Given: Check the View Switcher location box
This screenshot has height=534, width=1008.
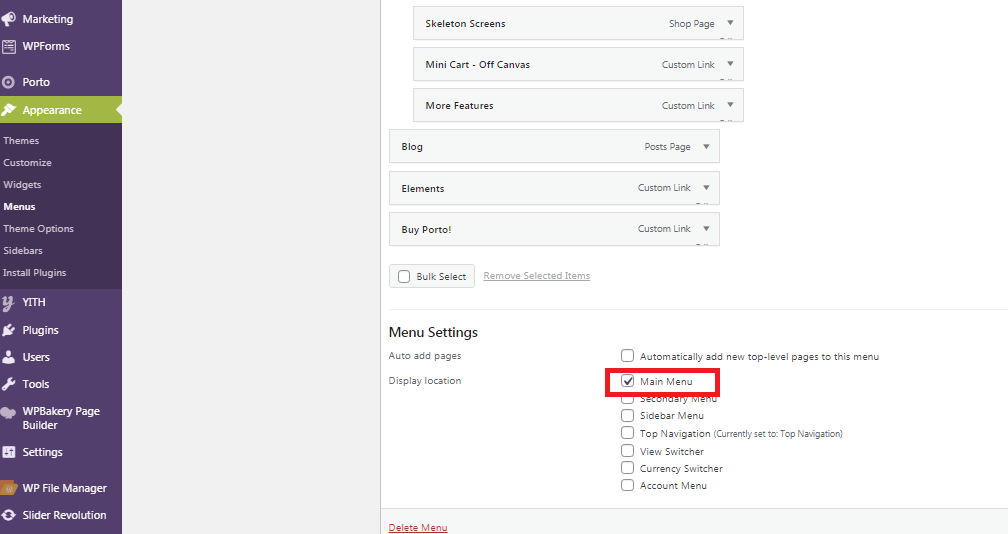Looking at the screenshot, I should click(x=627, y=450).
